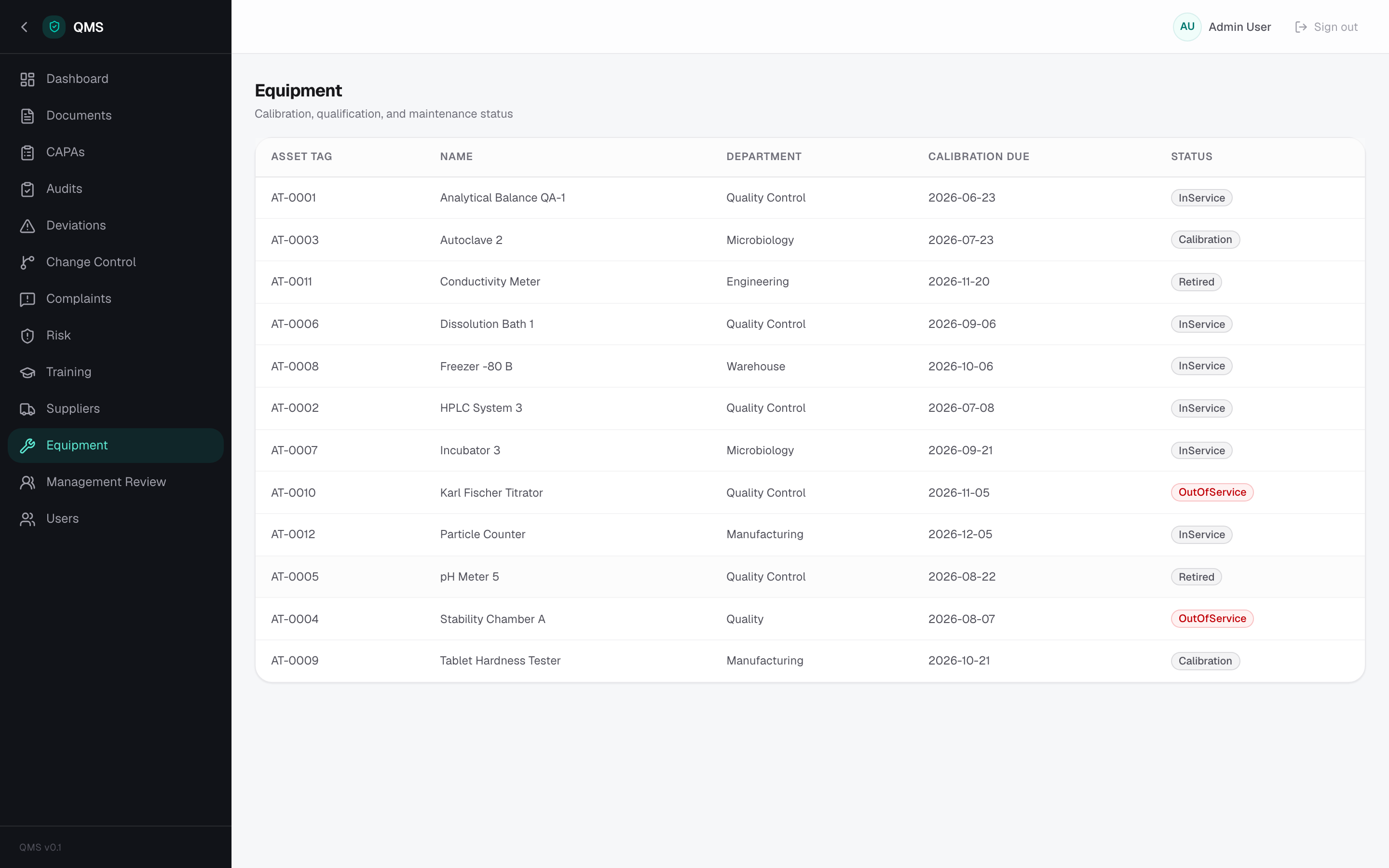
Task: Click the Name column header
Action: point(456,156)
